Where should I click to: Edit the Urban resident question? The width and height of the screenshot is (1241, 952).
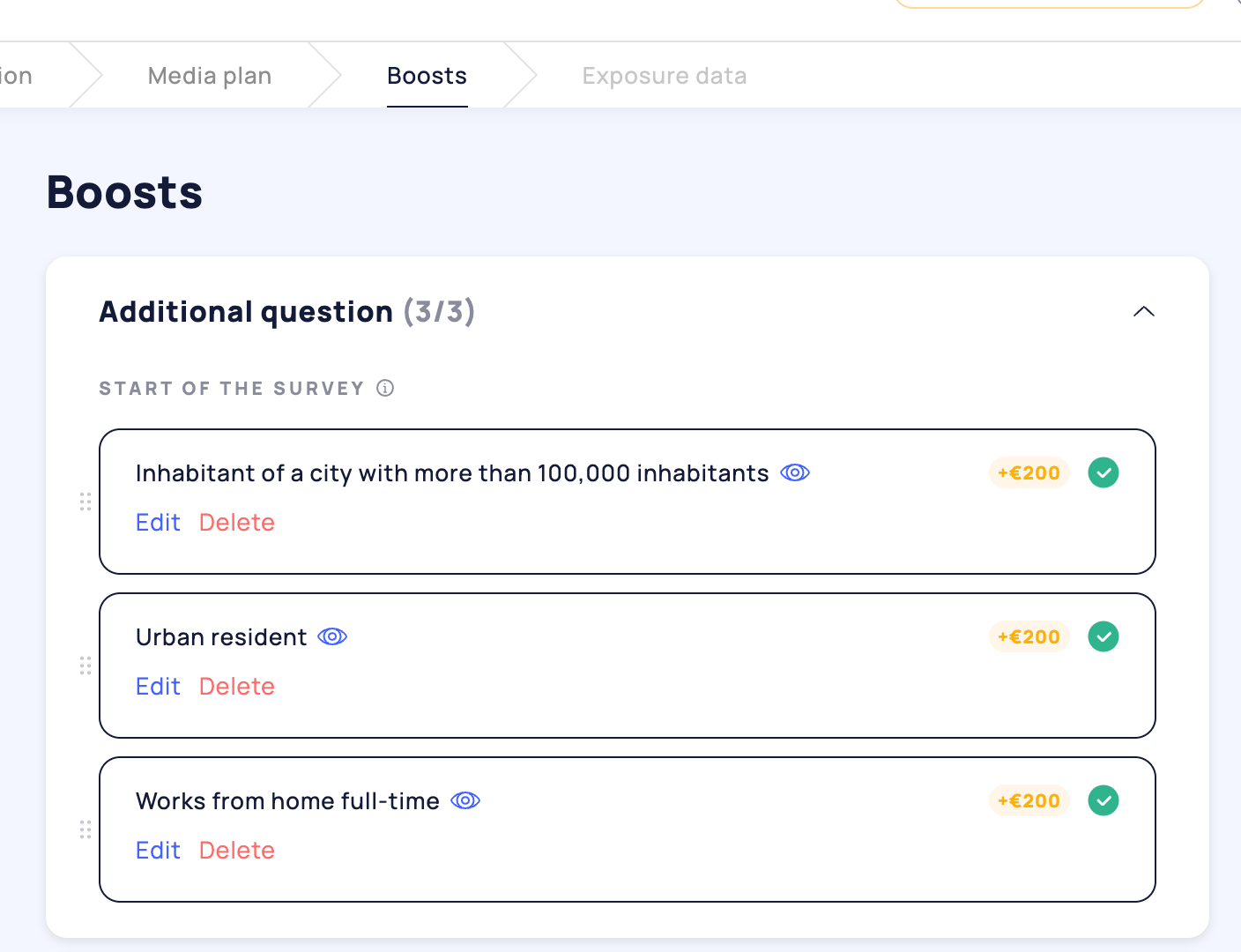click(158, 687)
